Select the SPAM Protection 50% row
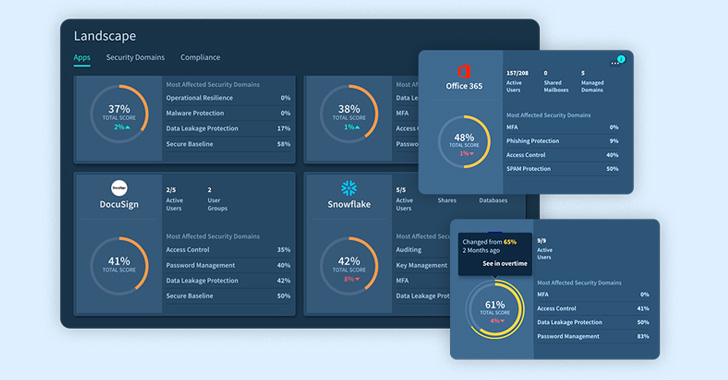Image resolution: width=728 pixels, height=380 pixels. (x=562, y=169)
